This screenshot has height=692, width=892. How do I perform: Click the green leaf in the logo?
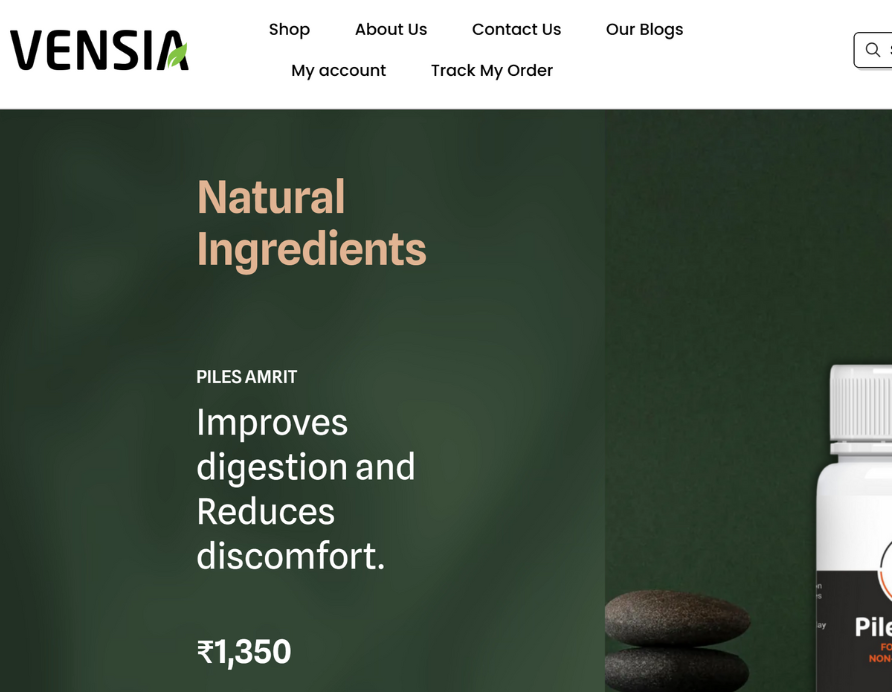pos(177,55)
